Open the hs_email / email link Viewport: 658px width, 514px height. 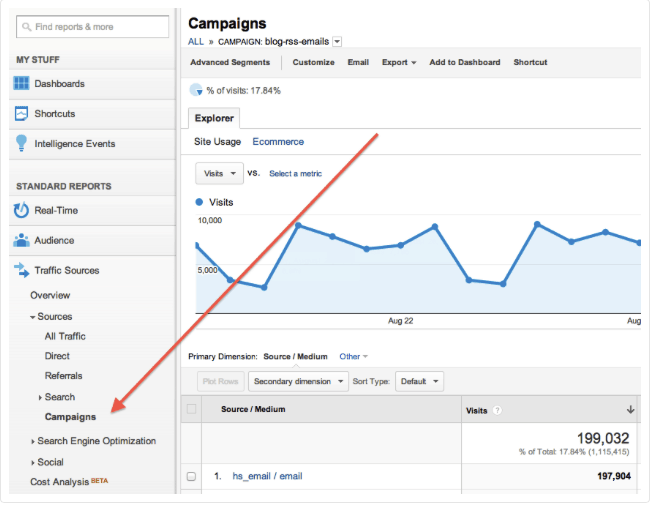tap(267, 476)
